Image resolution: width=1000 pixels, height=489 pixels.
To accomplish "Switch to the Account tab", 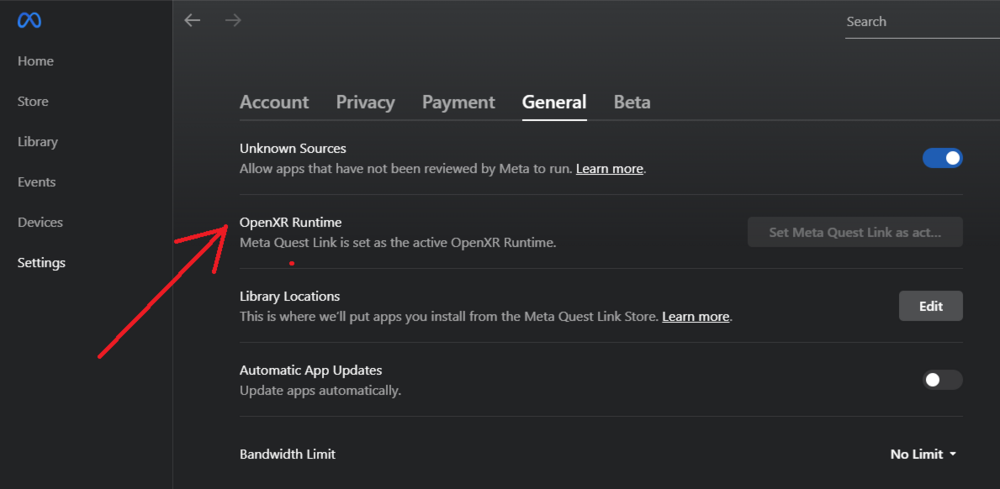I will [x=274, y=102].
